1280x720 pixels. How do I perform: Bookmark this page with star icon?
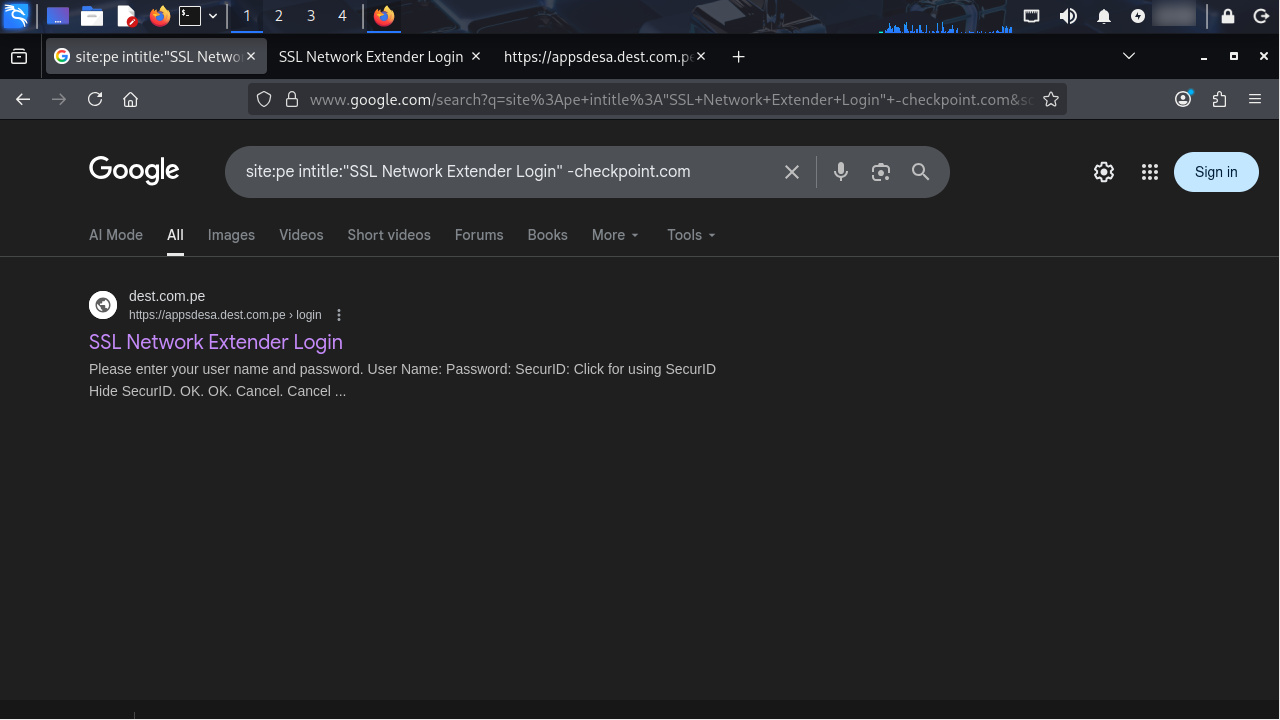click(x=1051, y=99)
